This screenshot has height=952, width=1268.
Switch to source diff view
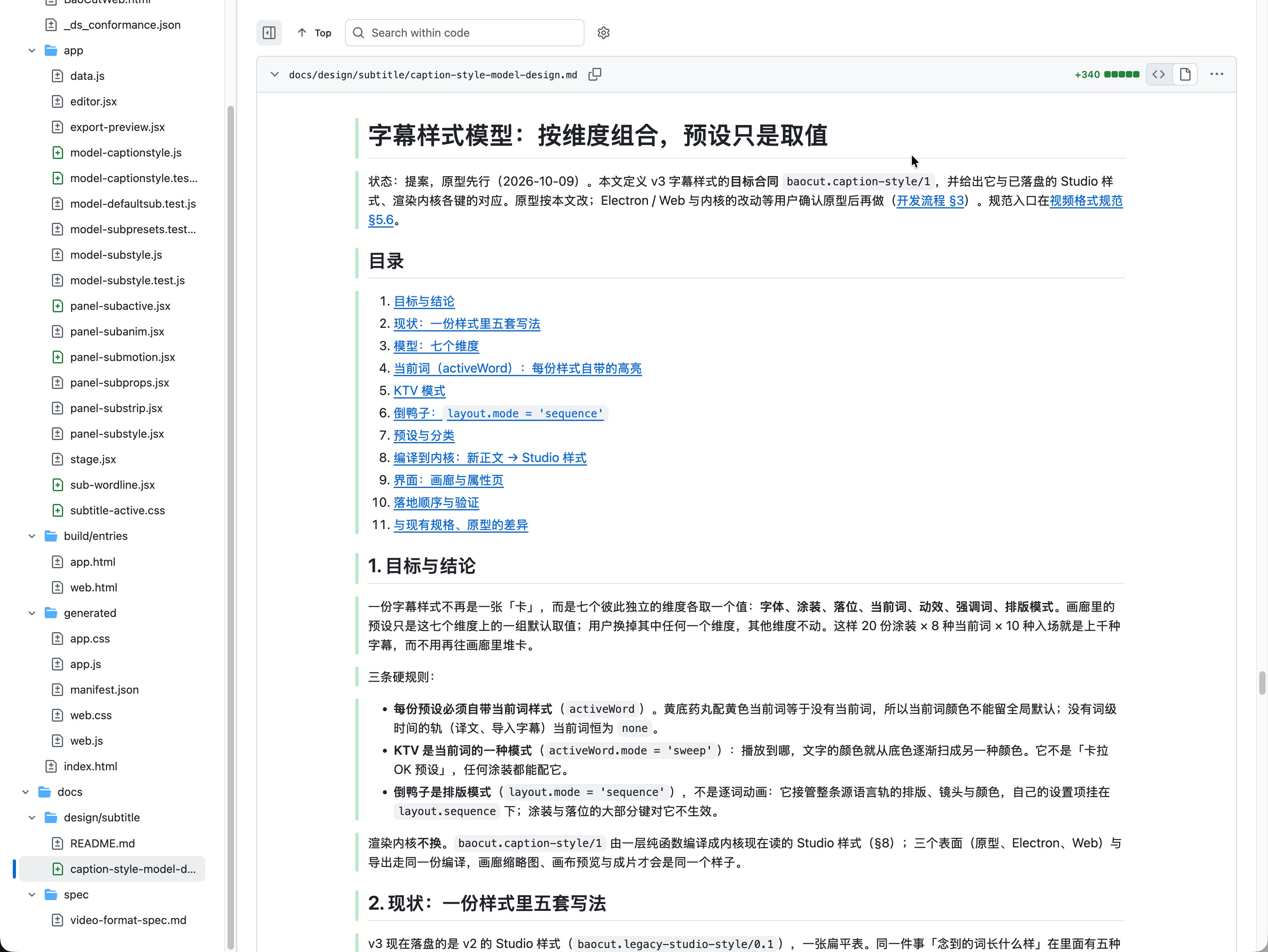point(1159,74)
